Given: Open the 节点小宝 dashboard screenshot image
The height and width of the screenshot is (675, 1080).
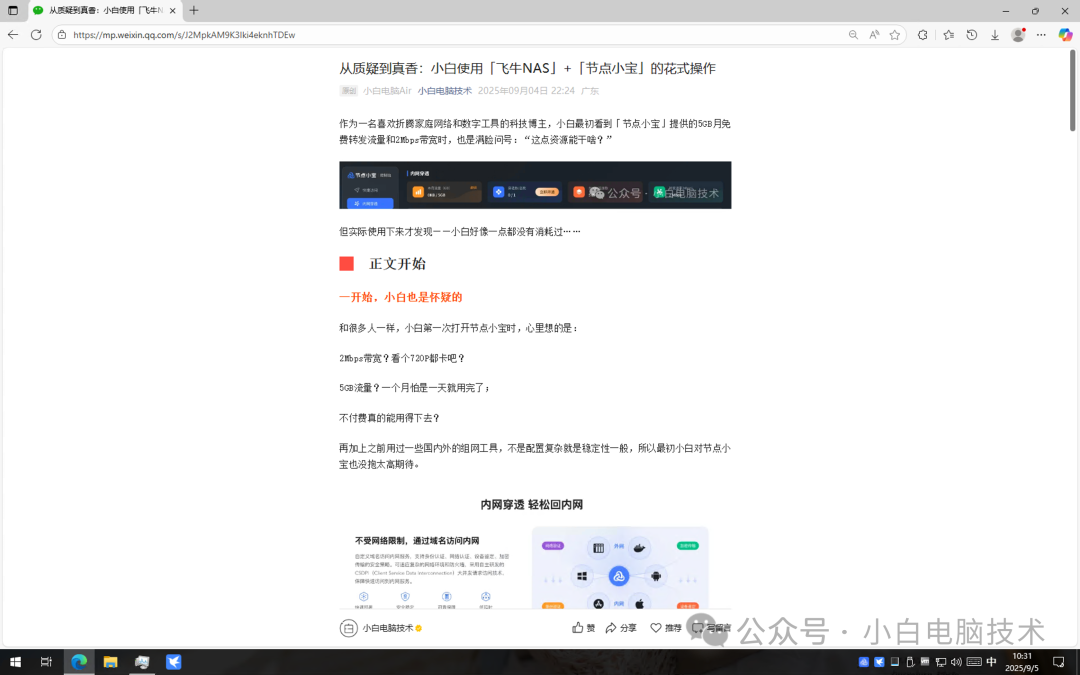Looking at the screenshot, I should point(535,185).
